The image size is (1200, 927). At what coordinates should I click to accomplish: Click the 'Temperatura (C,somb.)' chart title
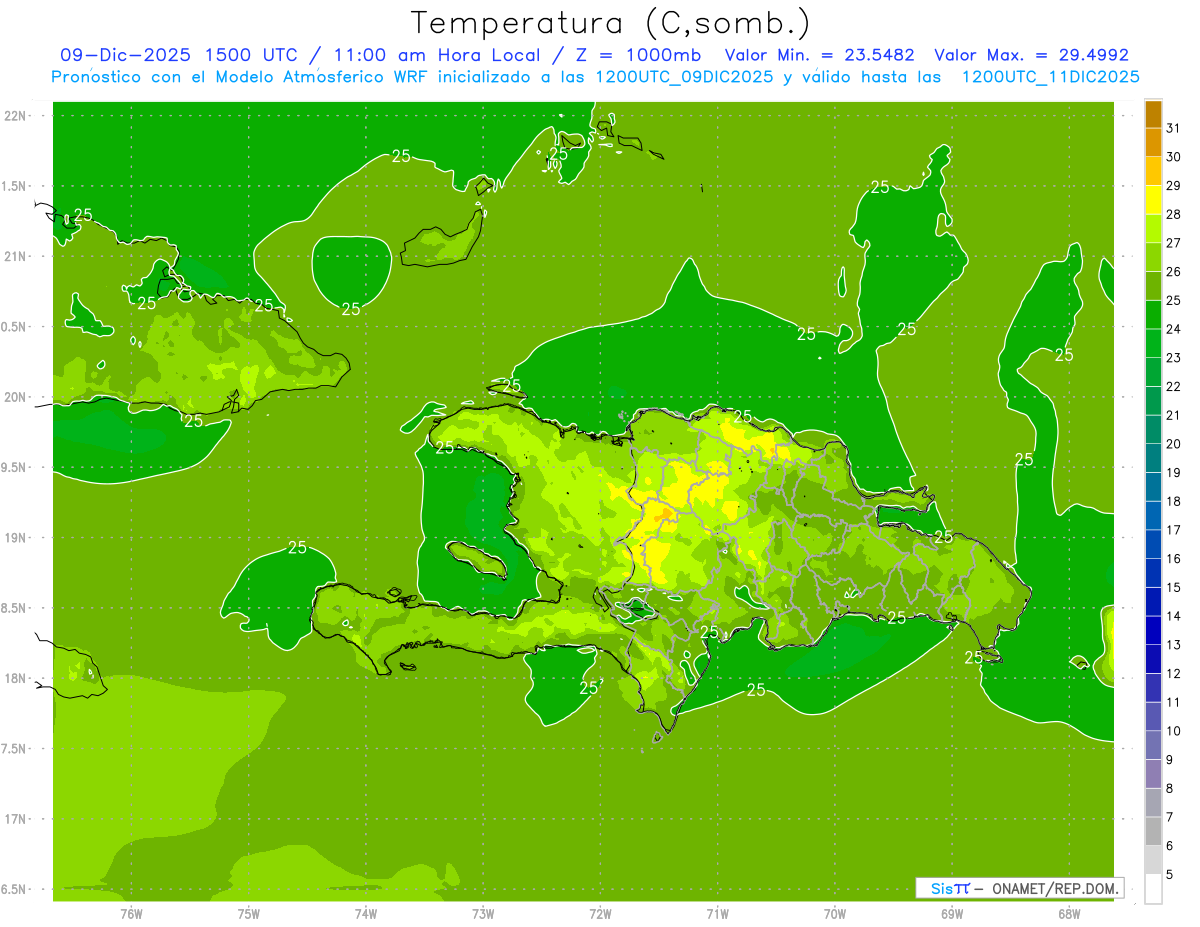[611, 22]
